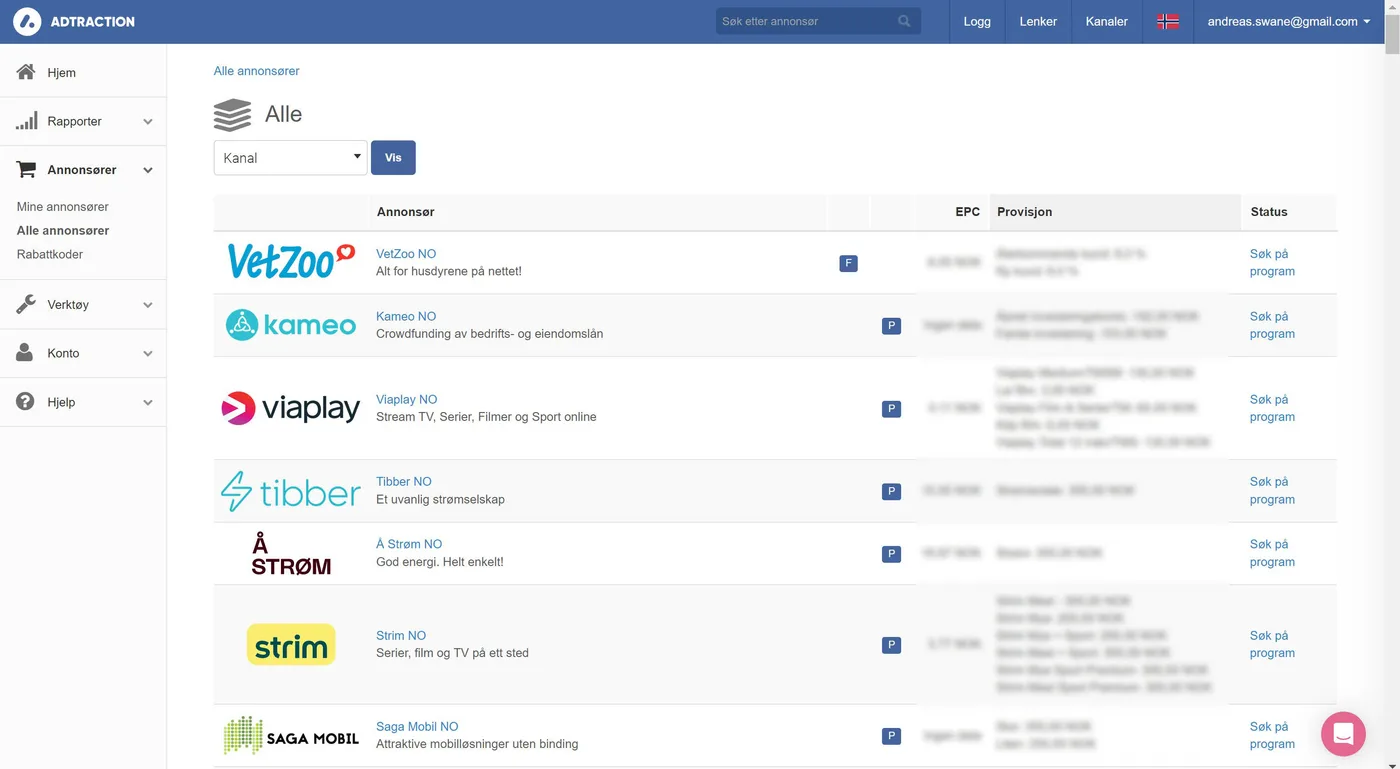Open the VetZoo NO advertiser link
The height and width of the screenshot is (769, 1400).
(x=406, y=254)
